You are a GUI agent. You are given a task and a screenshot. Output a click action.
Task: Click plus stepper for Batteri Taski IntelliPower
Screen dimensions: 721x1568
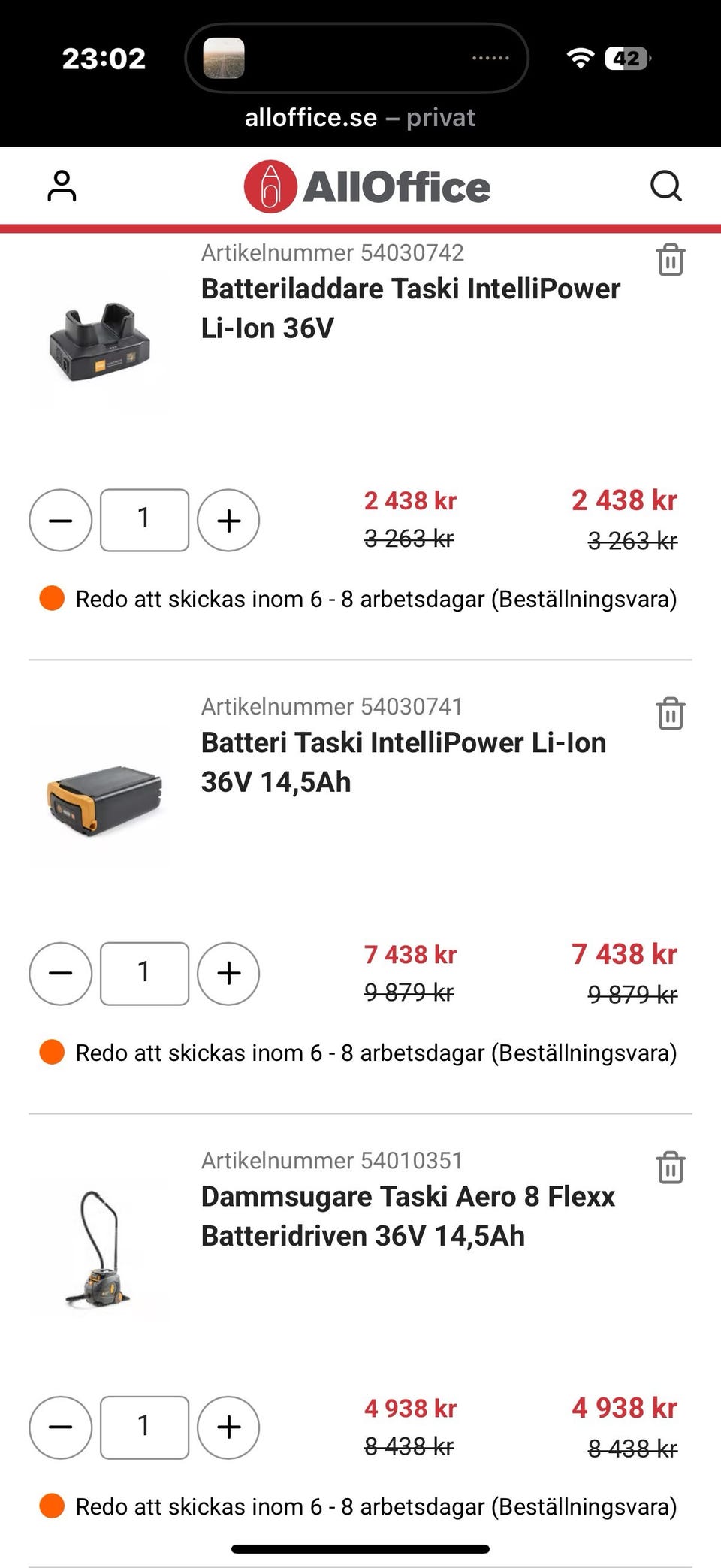(x=229, y=974)
